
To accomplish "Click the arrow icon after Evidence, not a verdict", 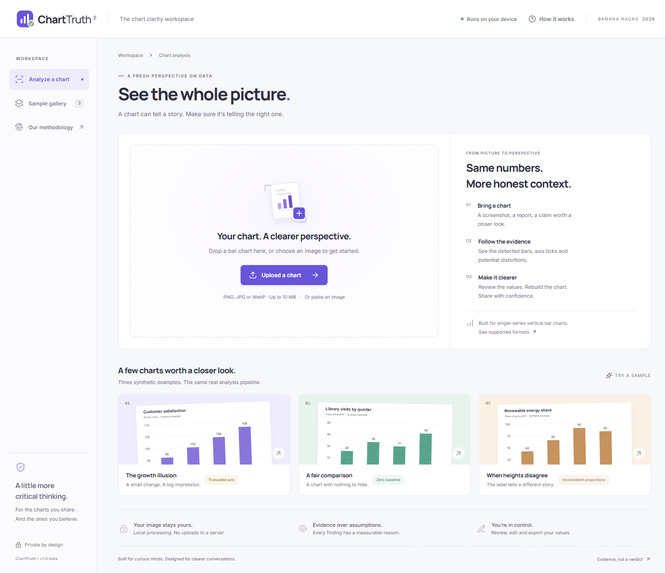I will pos(648,559).
